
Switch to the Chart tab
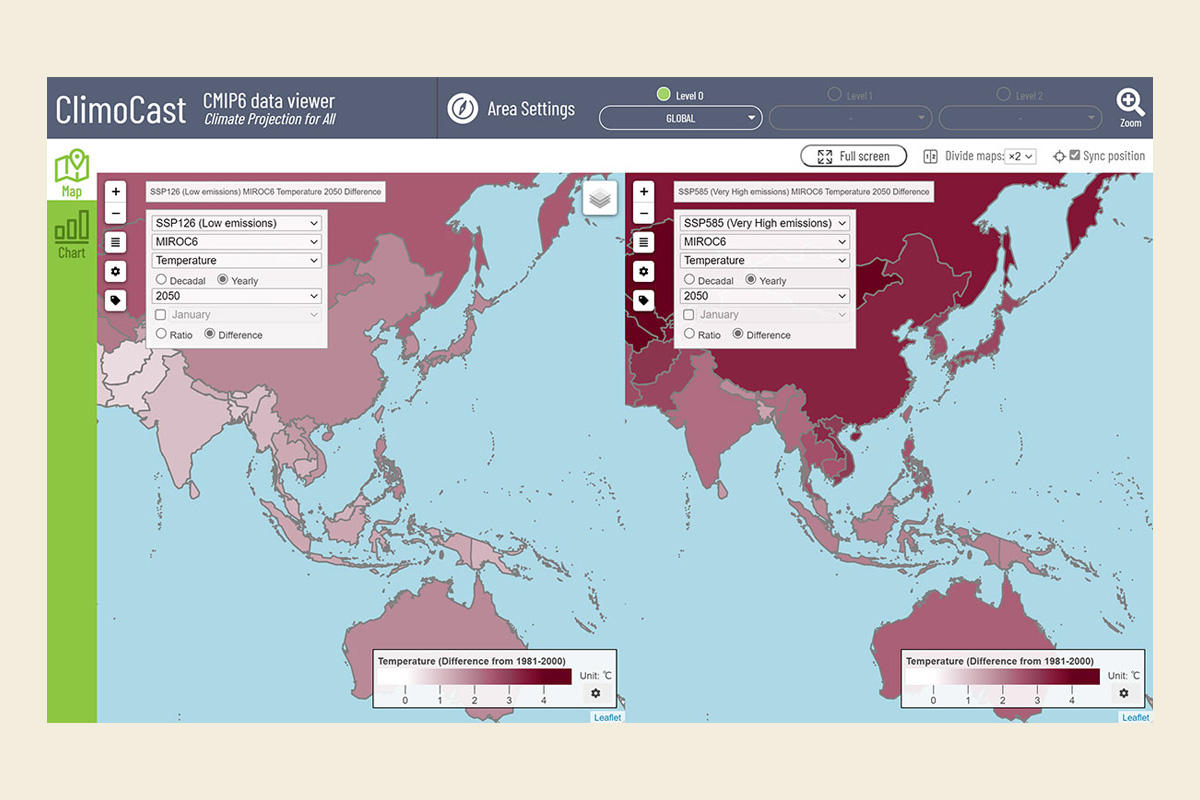click(71, 235)
